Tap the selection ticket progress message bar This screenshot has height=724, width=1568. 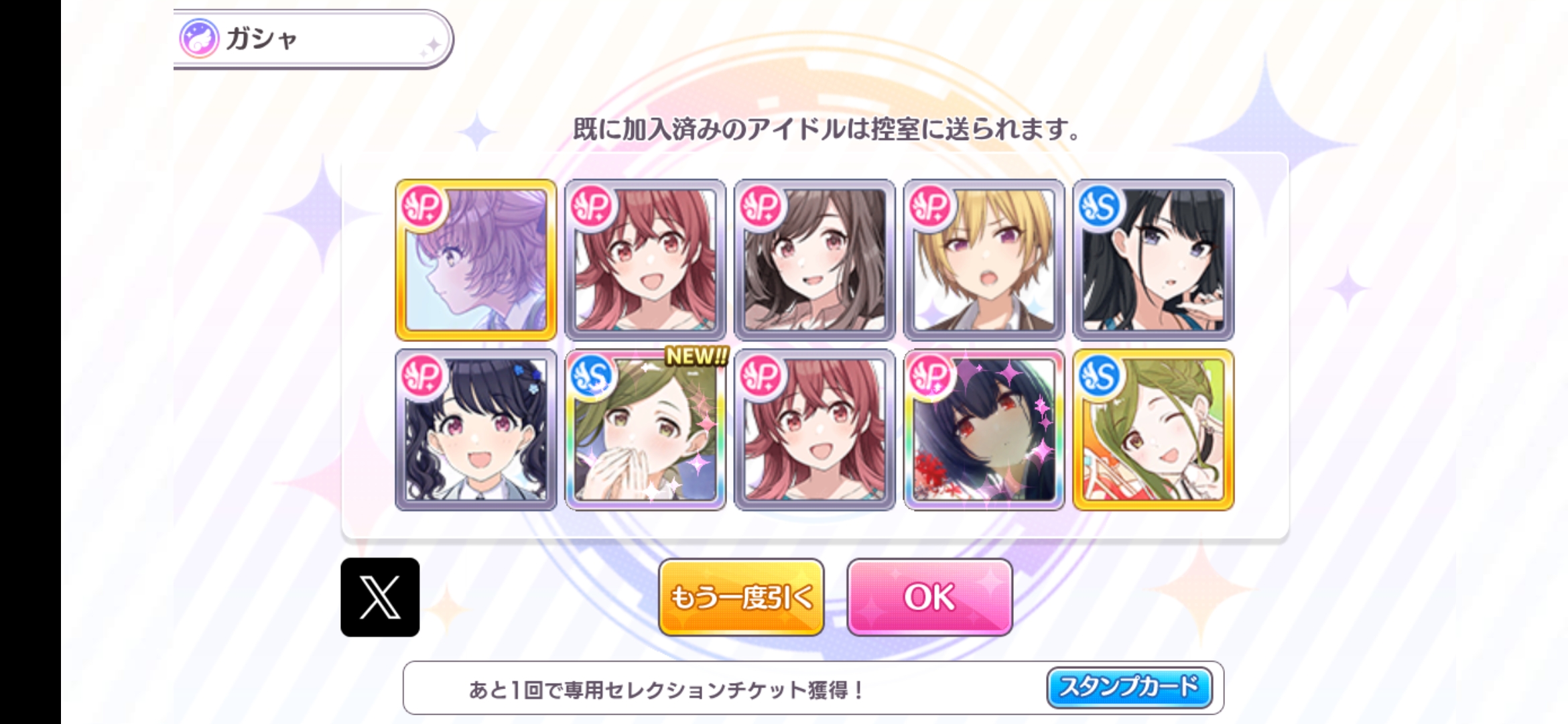(x=813, y=688)
